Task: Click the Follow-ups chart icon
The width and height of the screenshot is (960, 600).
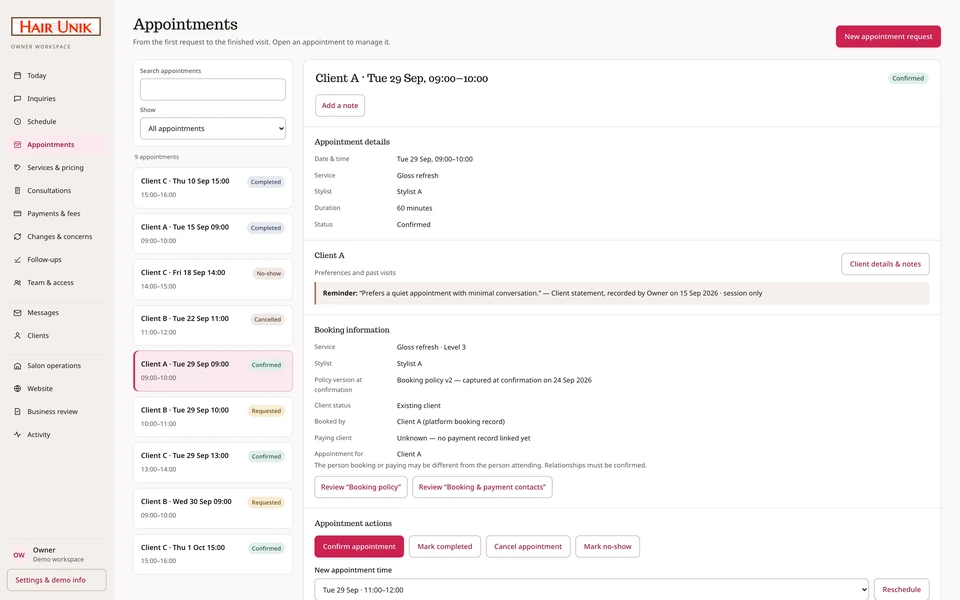Action: [17, 260]
